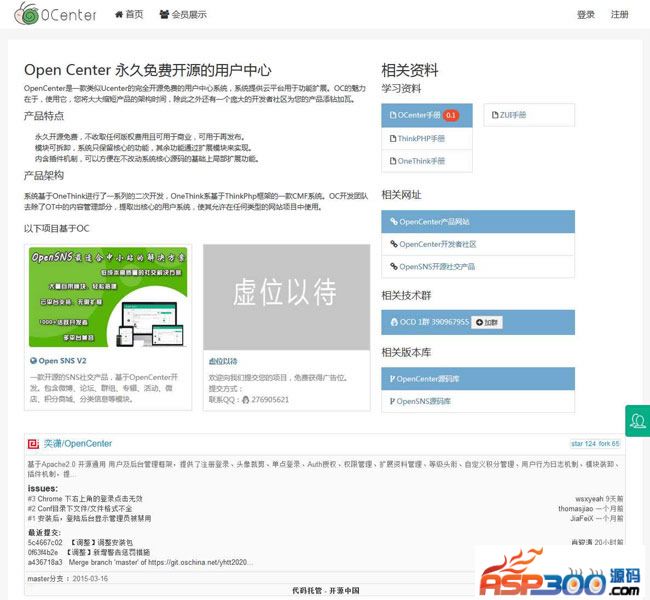Viewport: 650px width, 600px height.
Task: Click the chain icon beside OpenCenter开发者社区
Action: coord(394,244)
